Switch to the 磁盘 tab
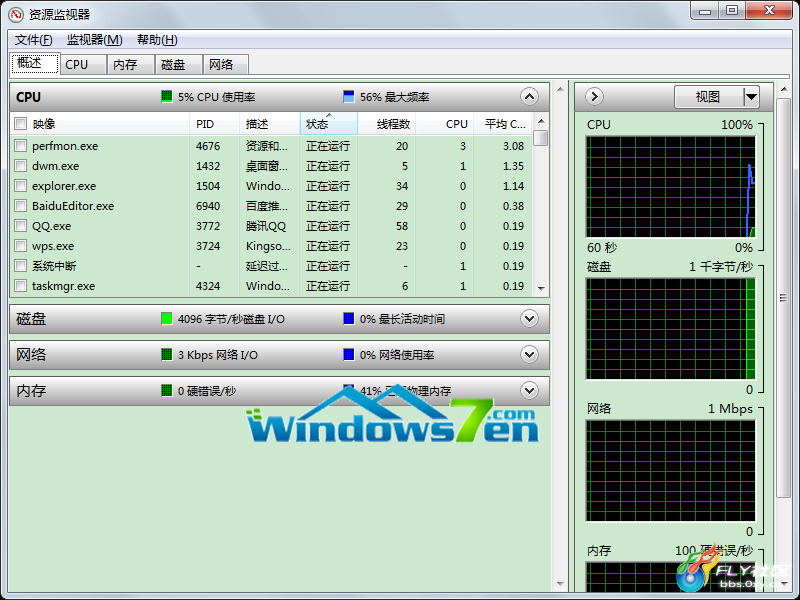Screen dimensions: 800x600 [179, 65]
